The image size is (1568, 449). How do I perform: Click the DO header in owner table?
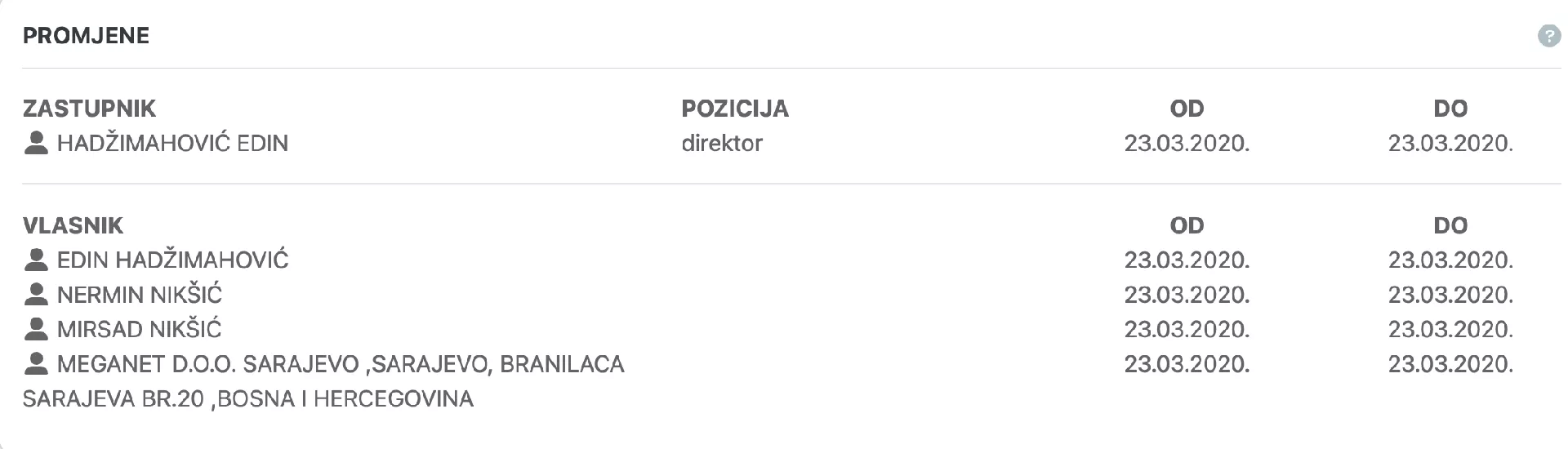pos(1450,225)
